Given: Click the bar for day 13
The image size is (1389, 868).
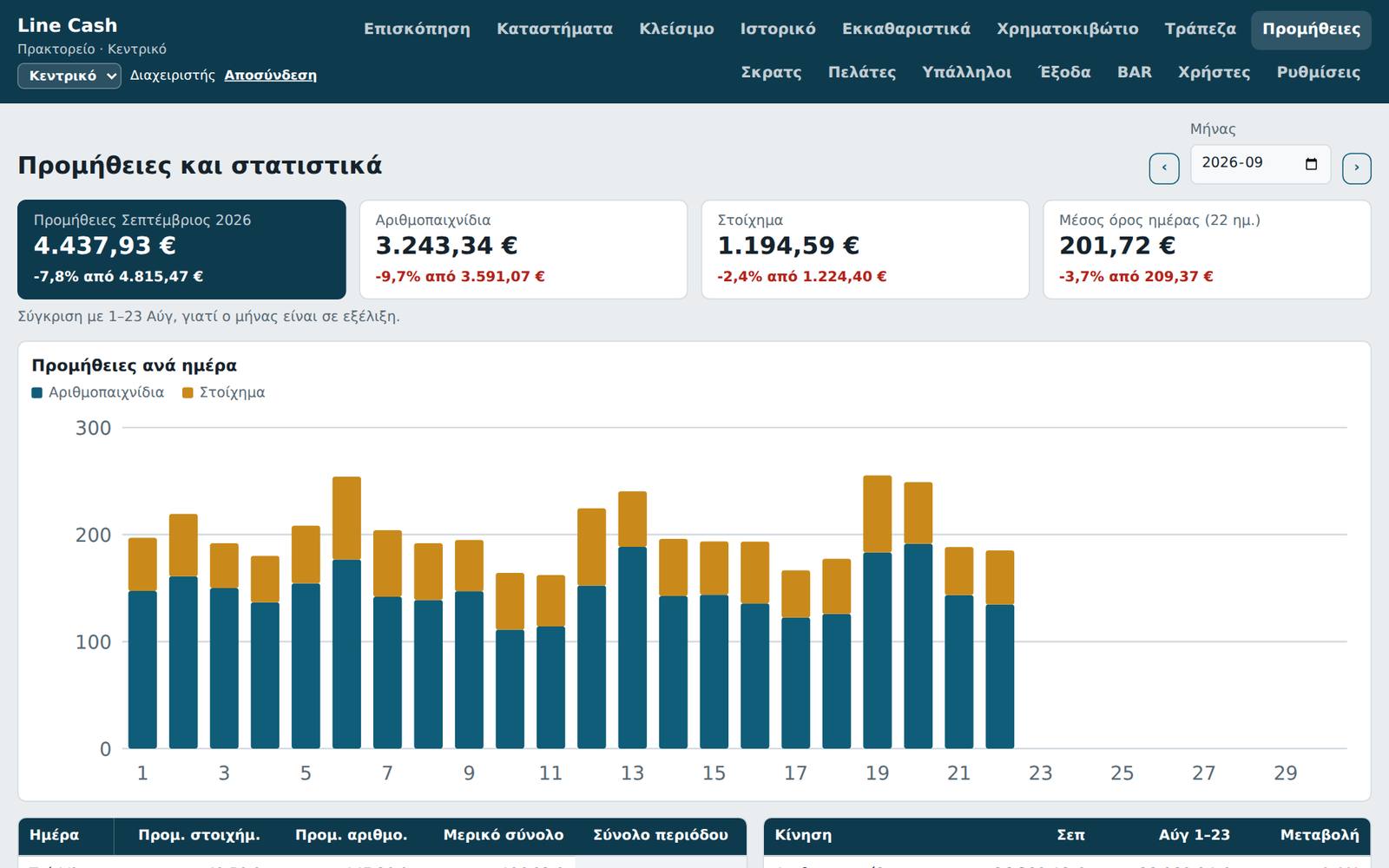Looking at the screenshot, I should pyautogui.click(x=633, y=620).
